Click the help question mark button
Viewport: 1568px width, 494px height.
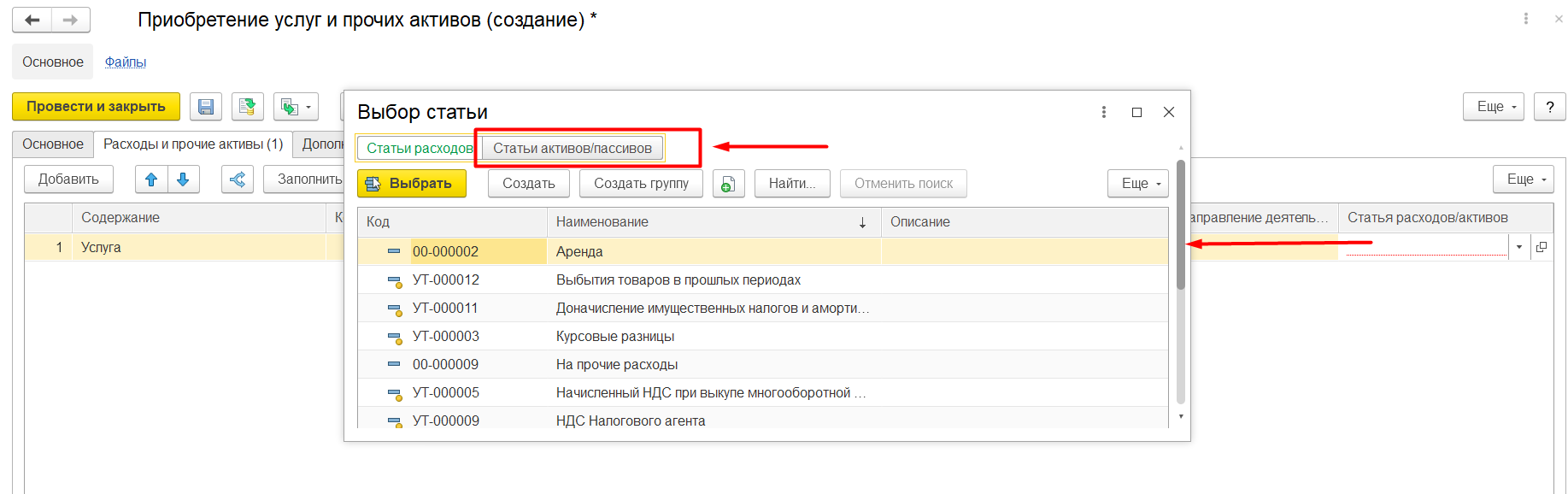pyautogui.click(x=1550, y=107)
